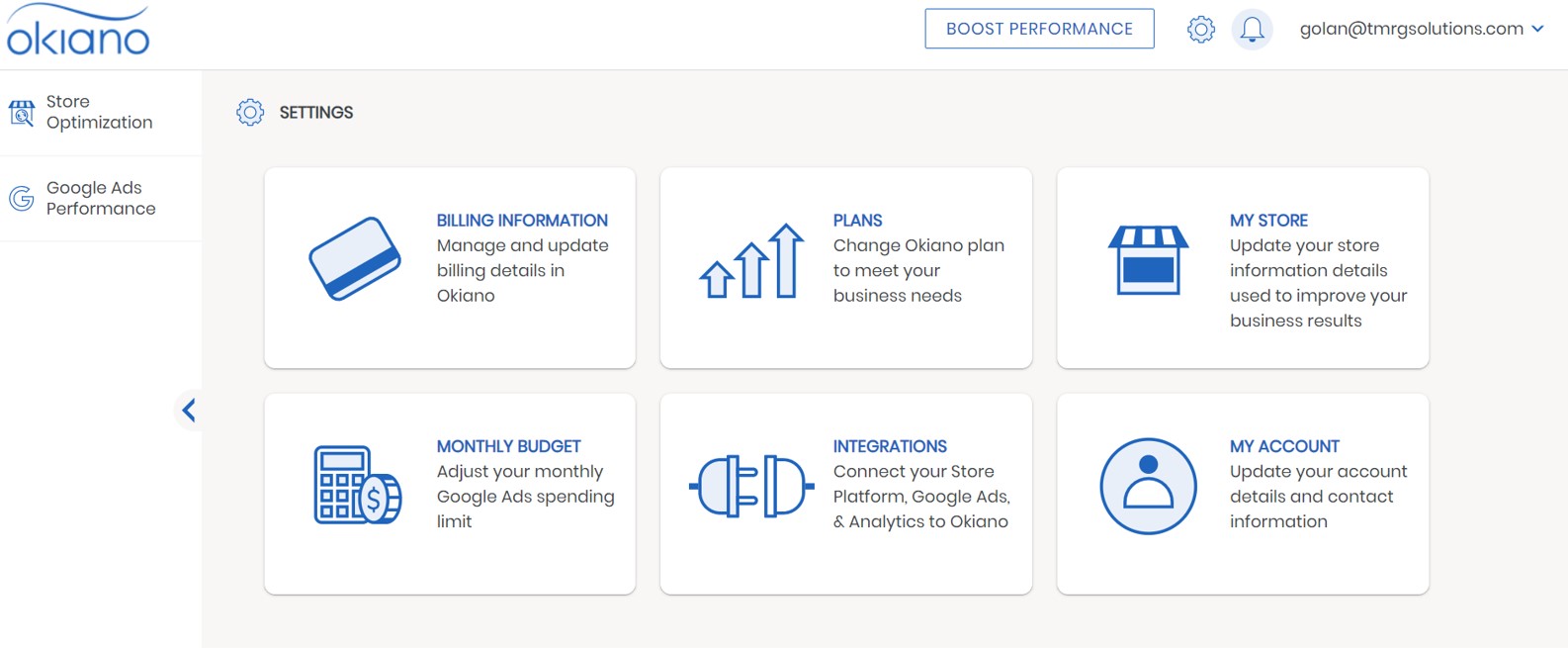Click the calculator Monthly Budget icon
Viewport: 1568px width, 648px height.
[x=357, y=485]
